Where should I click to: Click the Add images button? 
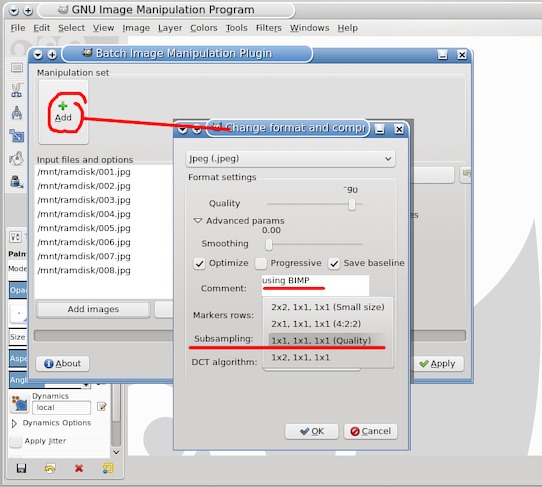[93, 309]
